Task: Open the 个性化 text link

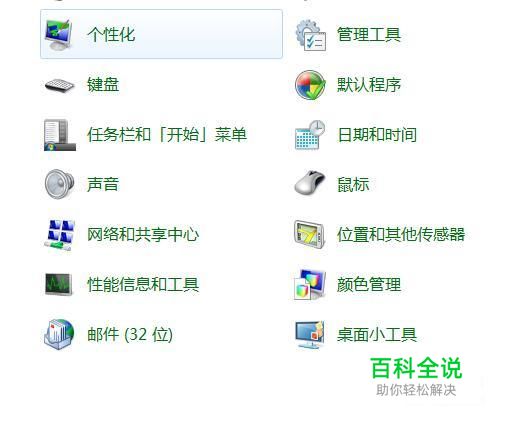Action: pos(111,34)
